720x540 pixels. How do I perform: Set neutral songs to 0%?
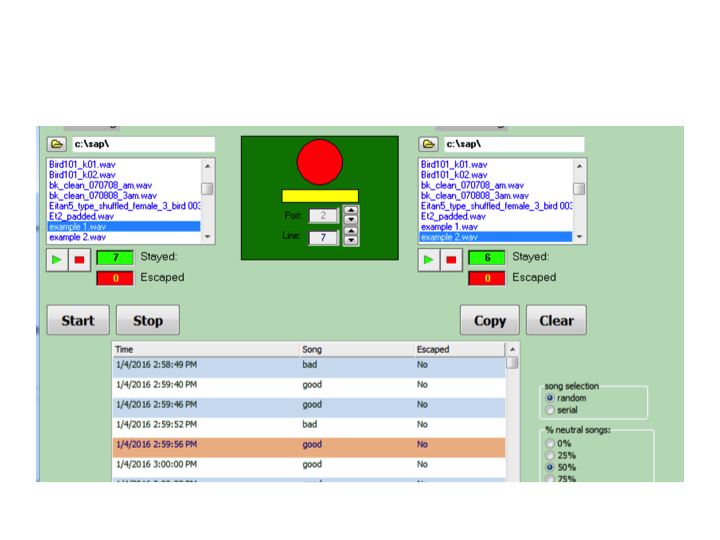tap(550, 443)
